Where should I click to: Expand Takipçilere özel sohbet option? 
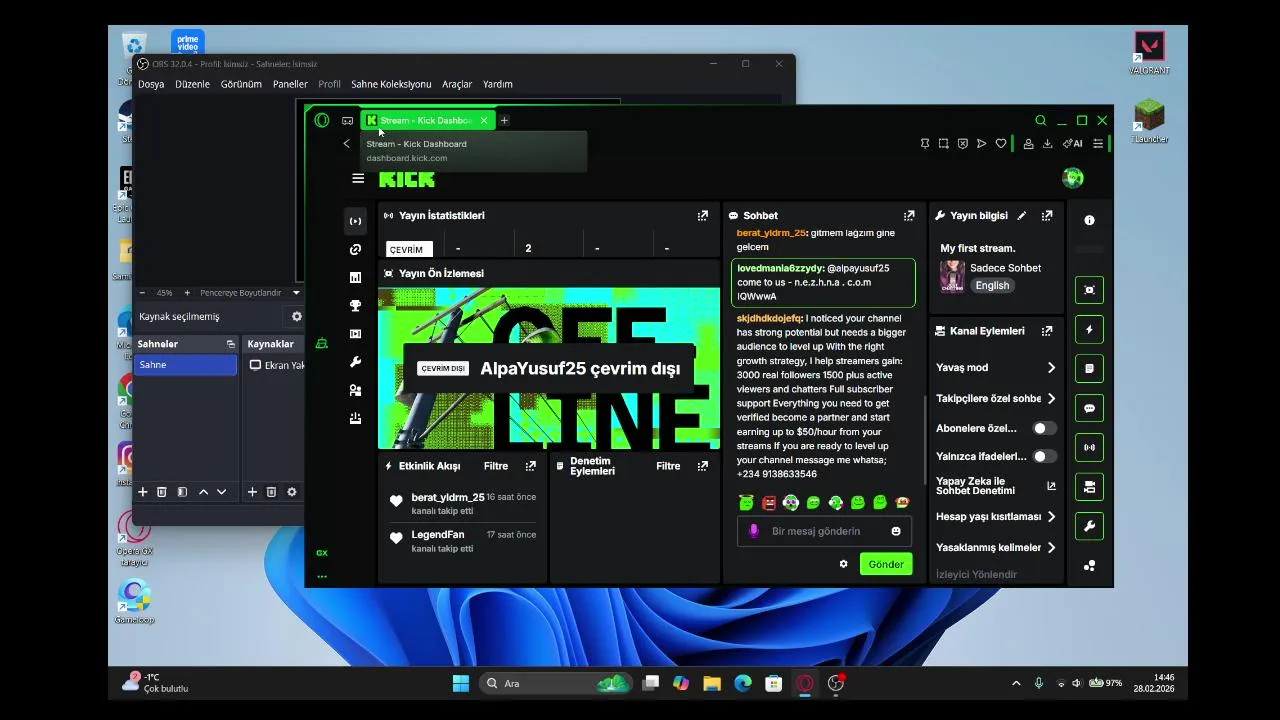[996, 398]
